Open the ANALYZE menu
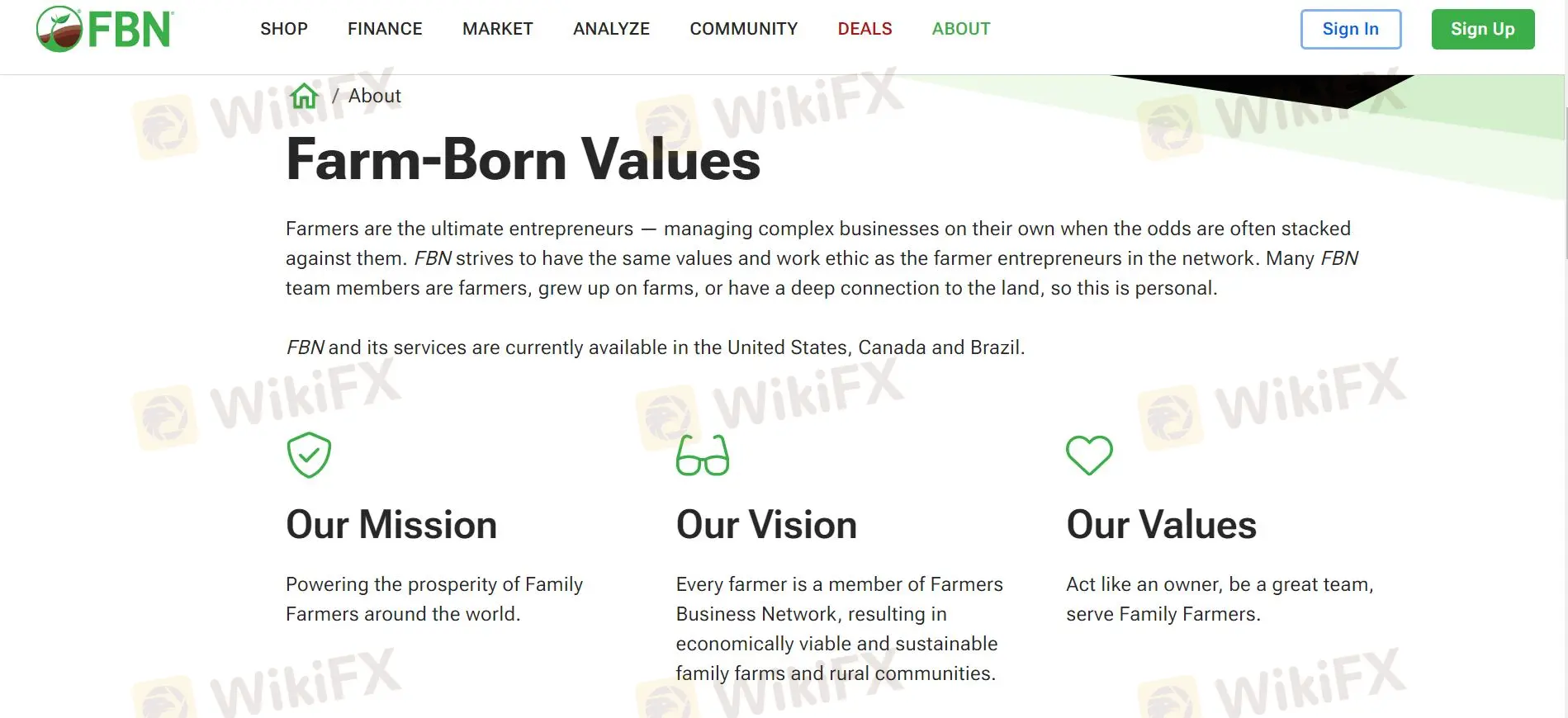 (x=611, y=28)
